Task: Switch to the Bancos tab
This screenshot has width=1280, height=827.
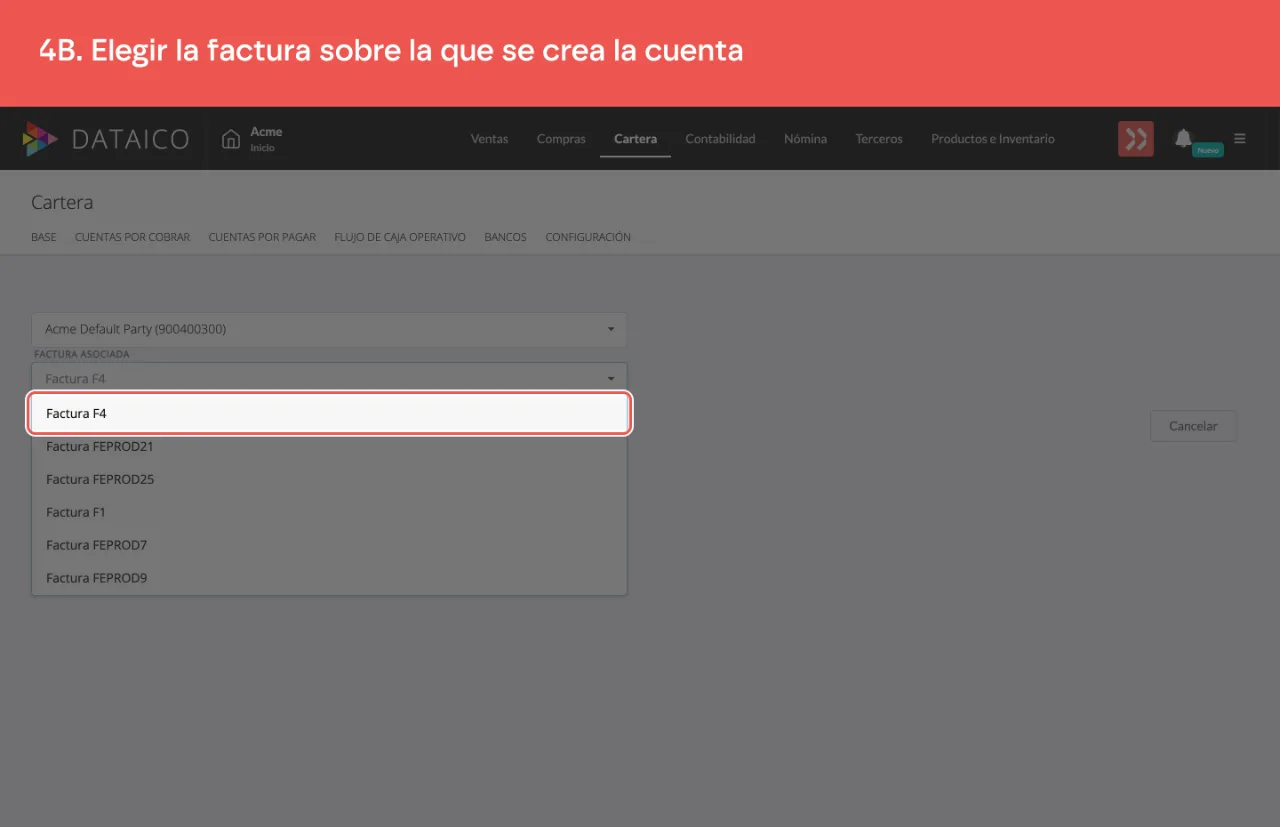Action: click(505, 237)
